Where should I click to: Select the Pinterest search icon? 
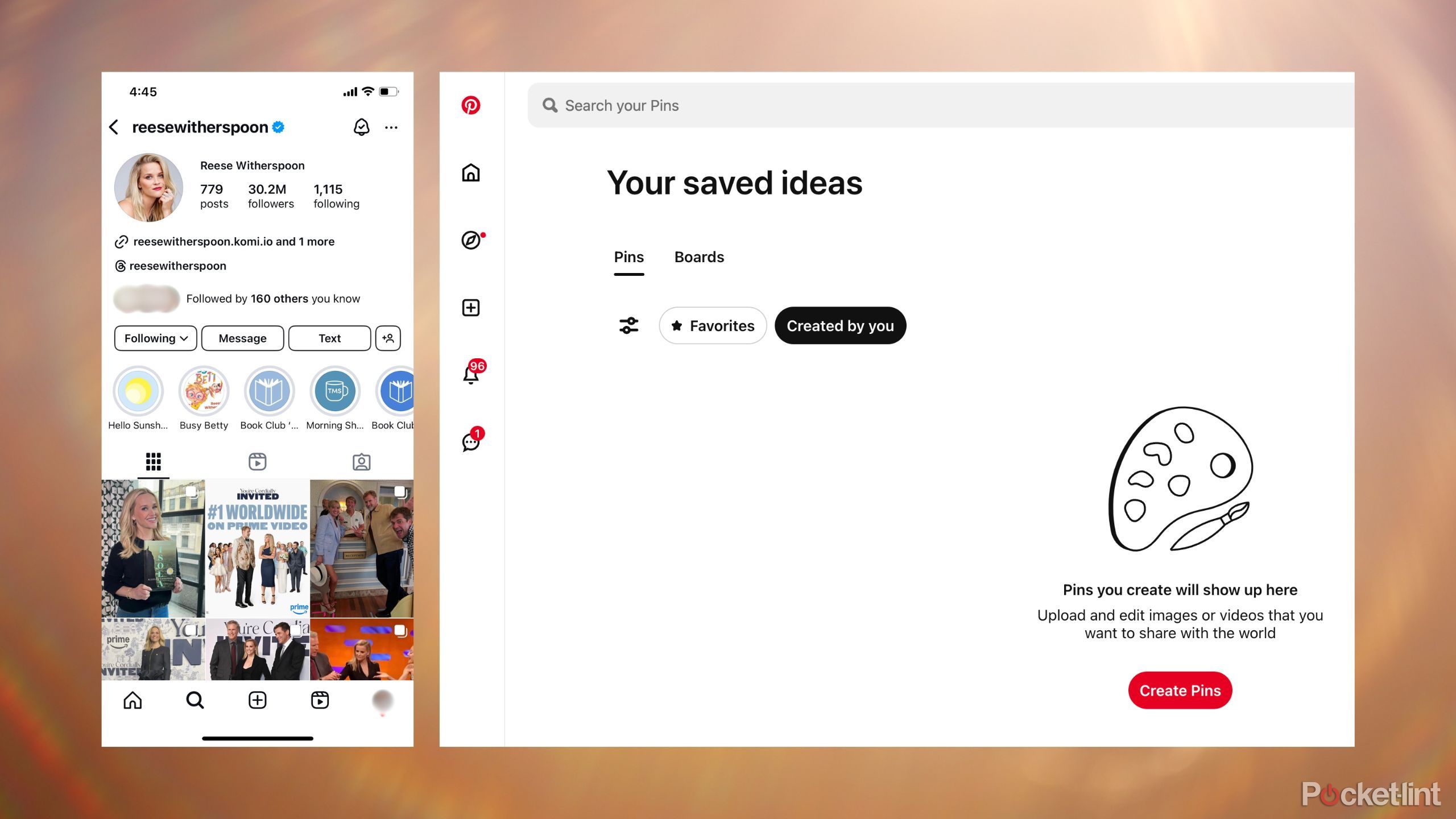tap(550, 104)
